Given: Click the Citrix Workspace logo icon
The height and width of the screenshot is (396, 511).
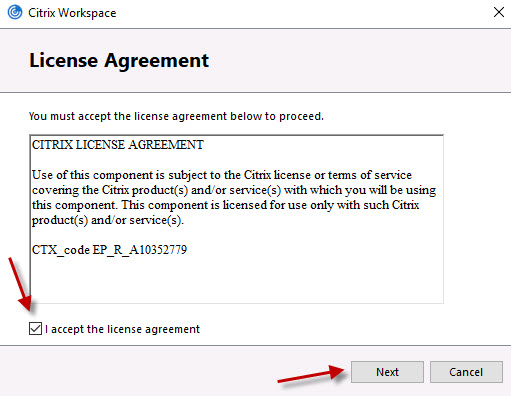Looking at the screenshot, I should (15, 13).
